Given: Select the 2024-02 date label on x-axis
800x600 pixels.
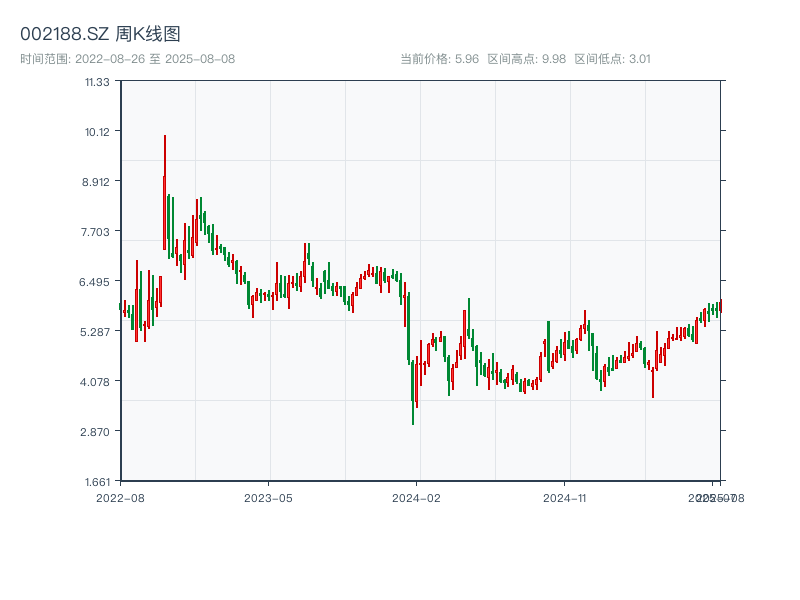Looking at the screenshot, I should (417, 497).
